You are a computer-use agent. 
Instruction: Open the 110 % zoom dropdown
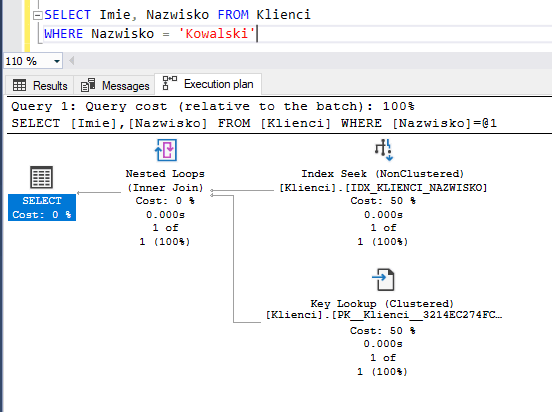(57, 61)
